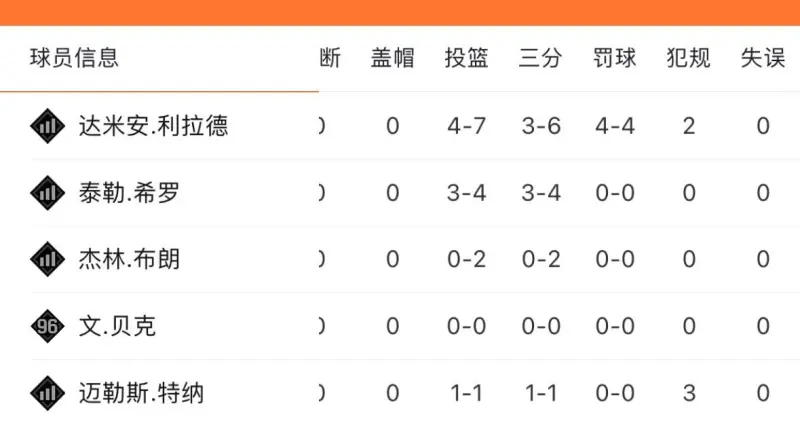Open player 达米安.利拉德's profile
This screenshot has width=800, height=421.
pos(153,126)
